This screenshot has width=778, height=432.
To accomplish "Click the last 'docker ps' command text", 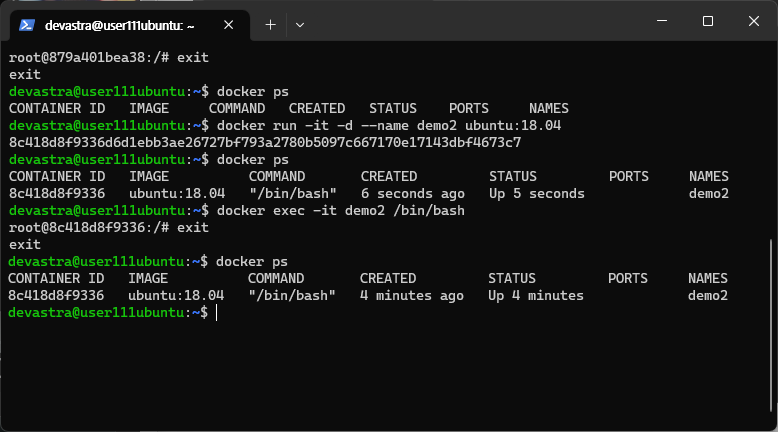I will [x=252, y=261].
